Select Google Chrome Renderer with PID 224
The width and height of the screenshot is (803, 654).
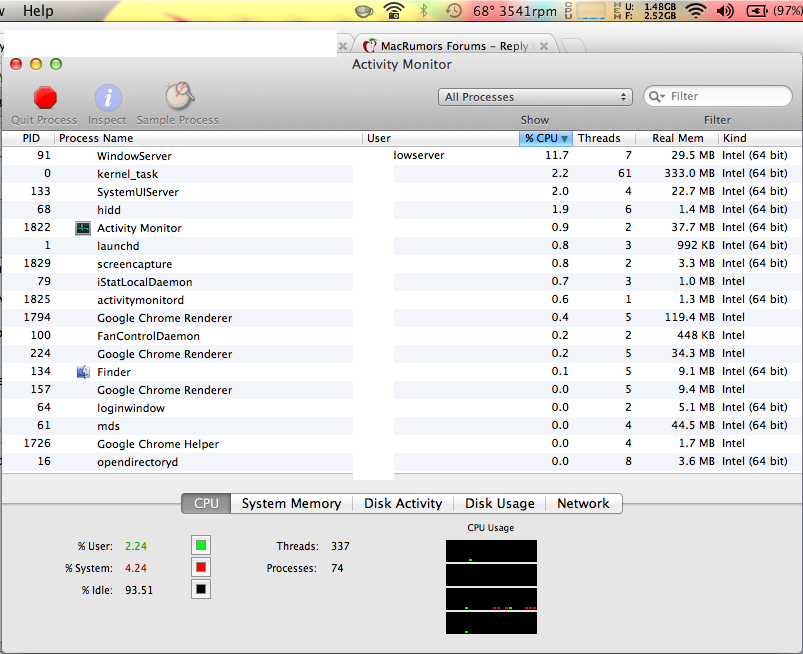[x=402, y=354]
